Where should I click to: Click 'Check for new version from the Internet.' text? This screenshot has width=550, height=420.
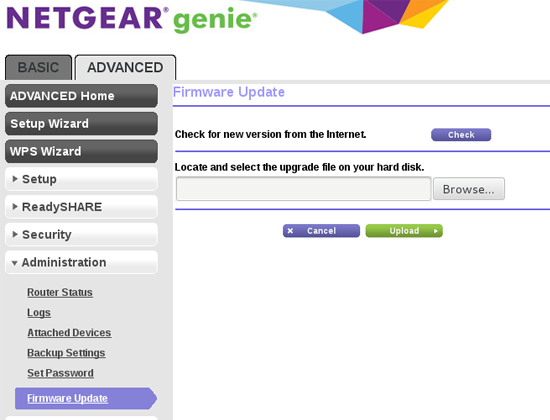[270, 134]
